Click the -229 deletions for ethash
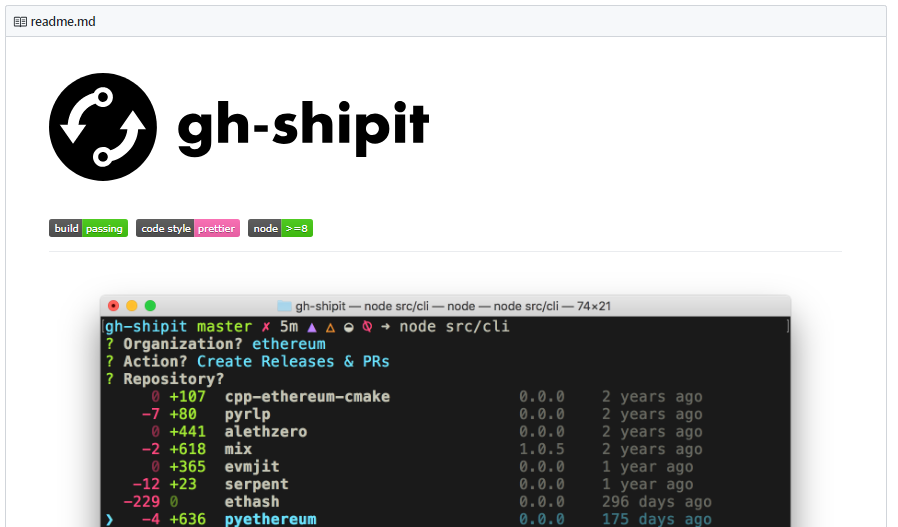 tap(141, 502)
